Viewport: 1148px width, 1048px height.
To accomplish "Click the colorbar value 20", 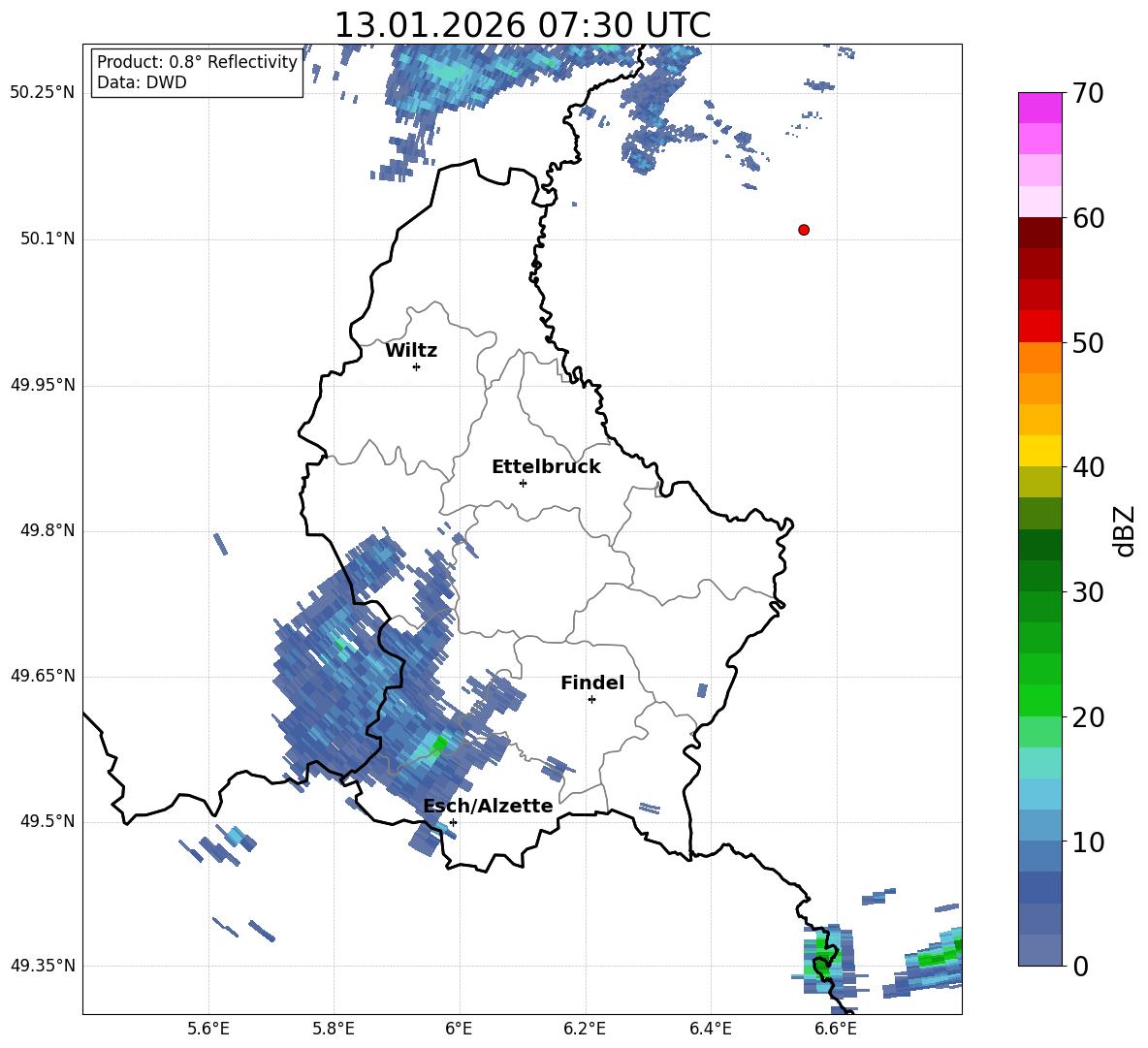I will (x=1088, y=717).
